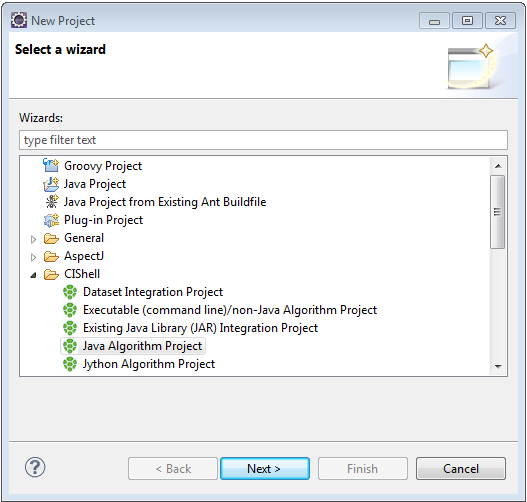Choose the Existing Java Library integration icon

(70, 328)
